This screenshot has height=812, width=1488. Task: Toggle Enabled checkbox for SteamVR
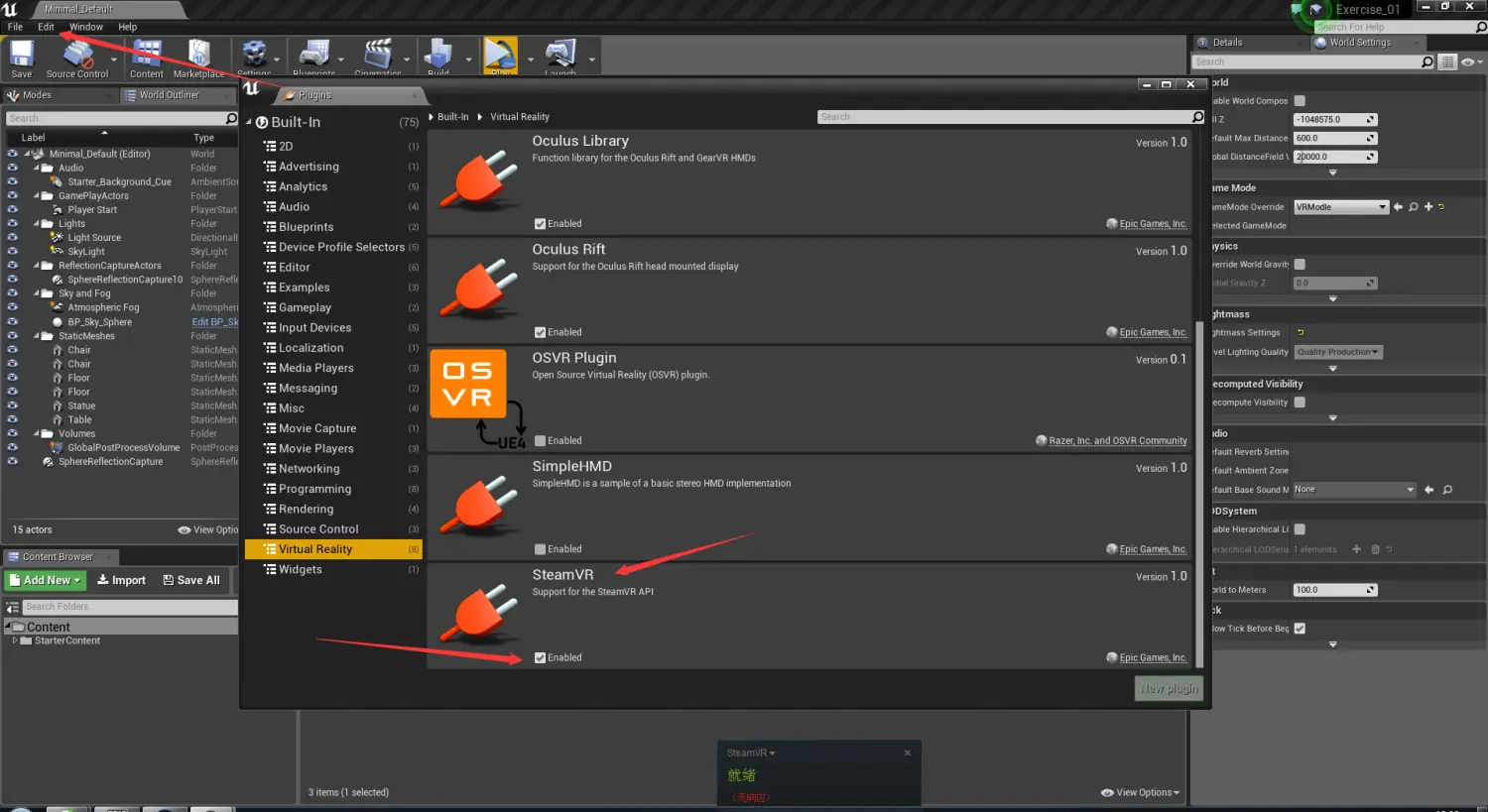coord(540,657)
